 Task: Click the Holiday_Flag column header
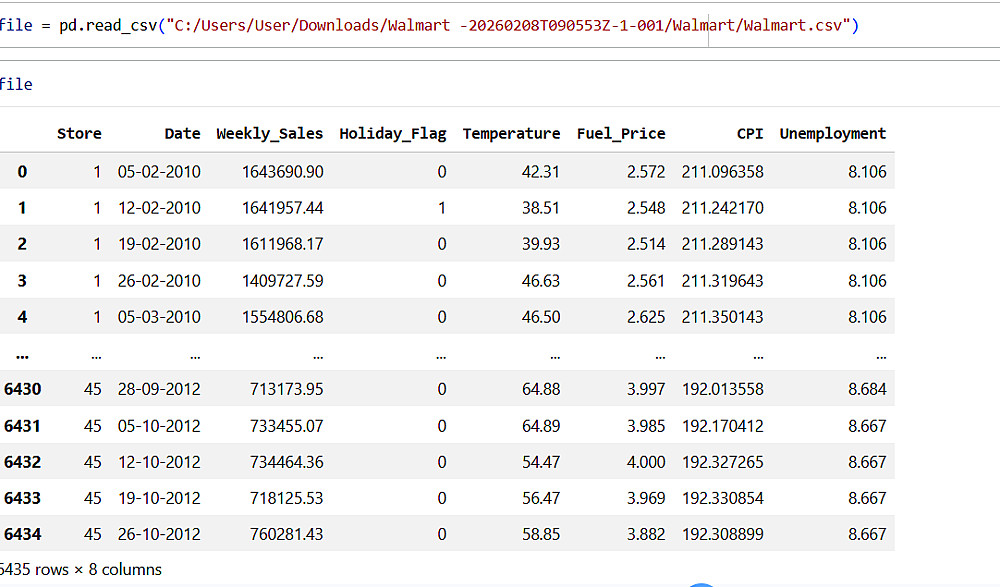click(x=392, y=134)
